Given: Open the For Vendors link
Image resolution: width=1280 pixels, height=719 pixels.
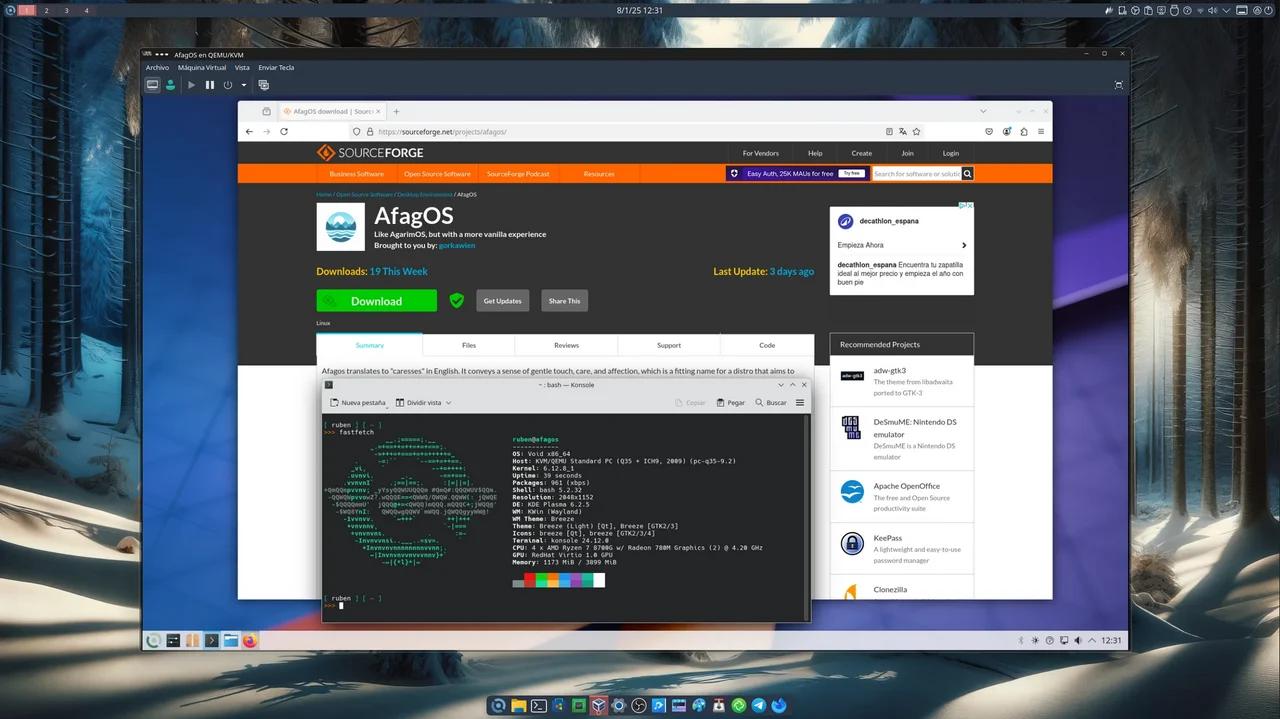Looking at the screenshot, I should [x=760, y=153].
